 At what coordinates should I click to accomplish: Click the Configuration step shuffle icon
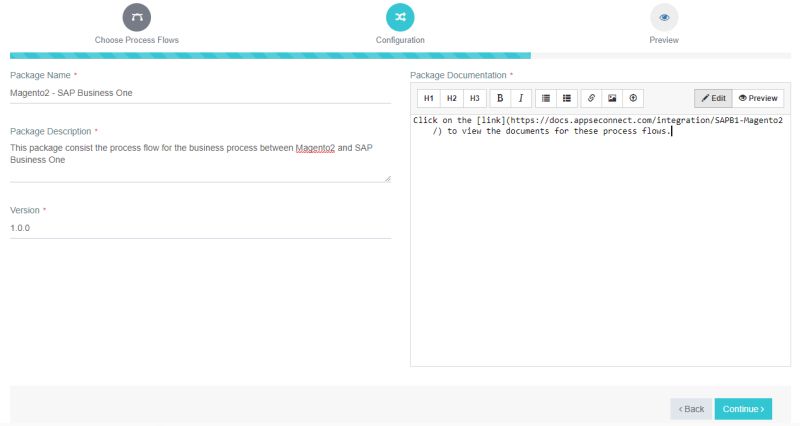tap(400, 17)
